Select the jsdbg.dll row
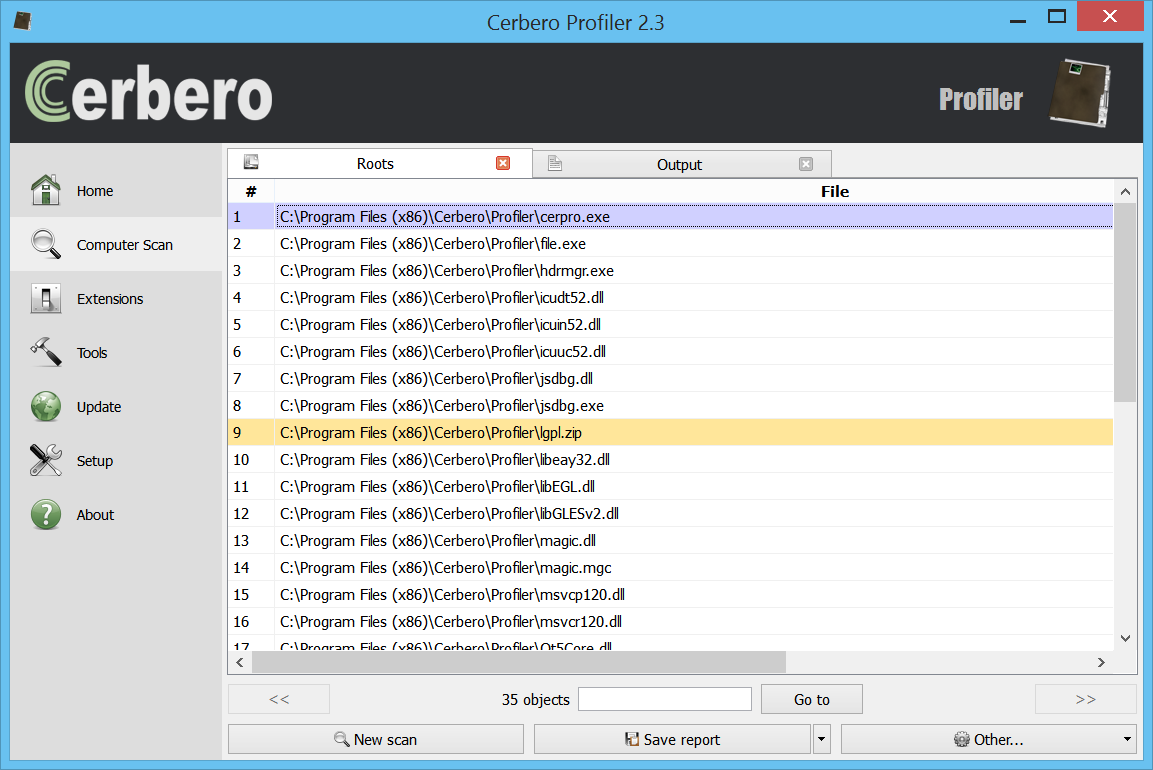 click(x=671, y=379)
